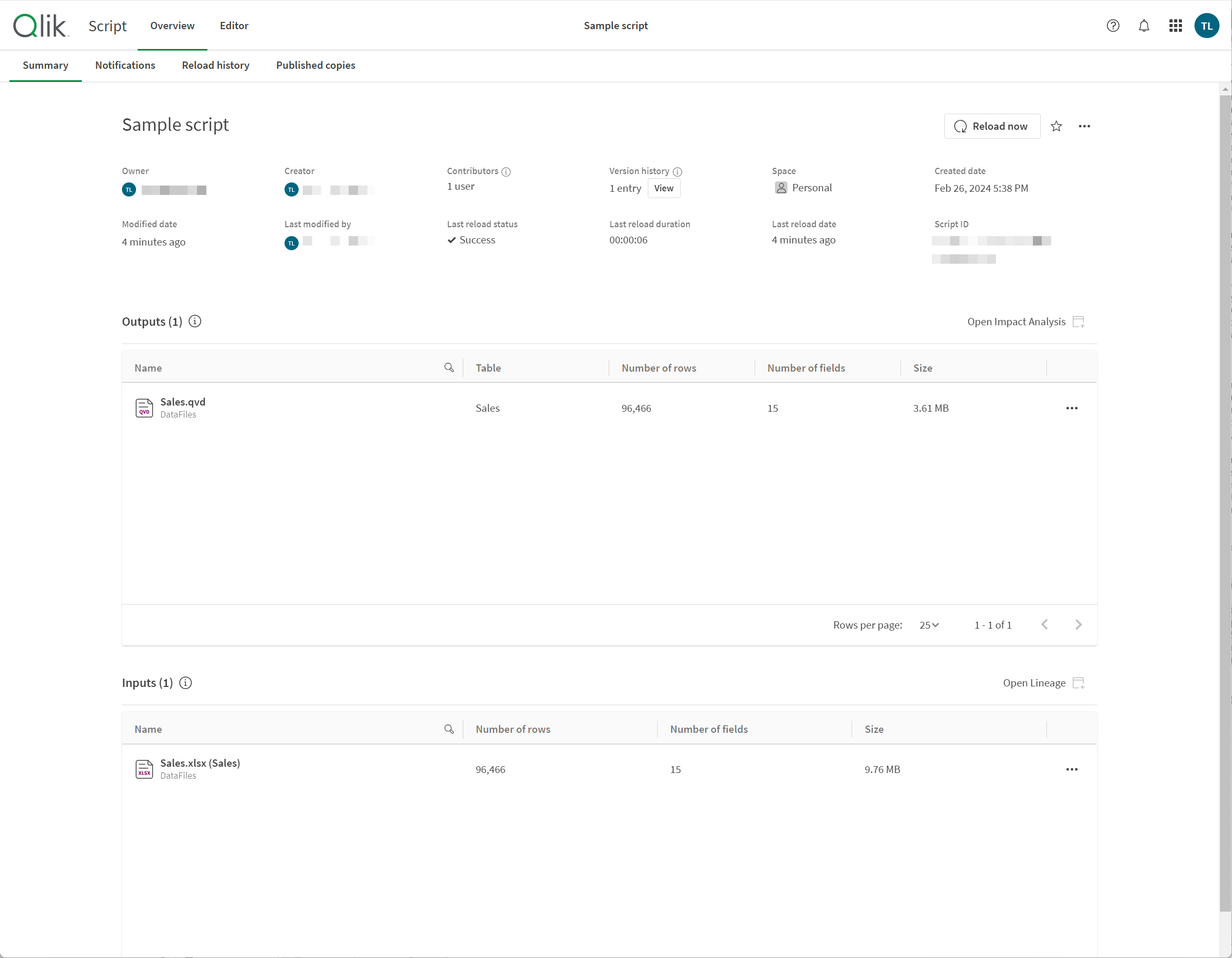Click the three-dot more options button
Image resolution: width=1232 pixels, height=958 pixels.
click(1085, 125)
